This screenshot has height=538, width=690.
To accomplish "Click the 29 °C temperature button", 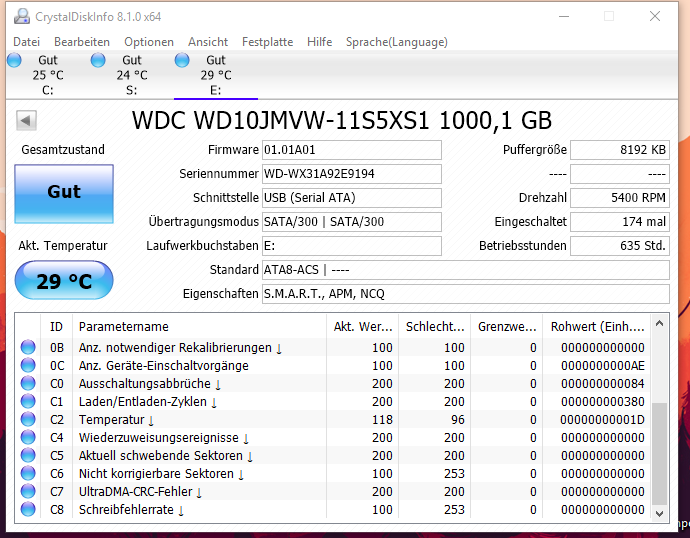I will 64,280.
